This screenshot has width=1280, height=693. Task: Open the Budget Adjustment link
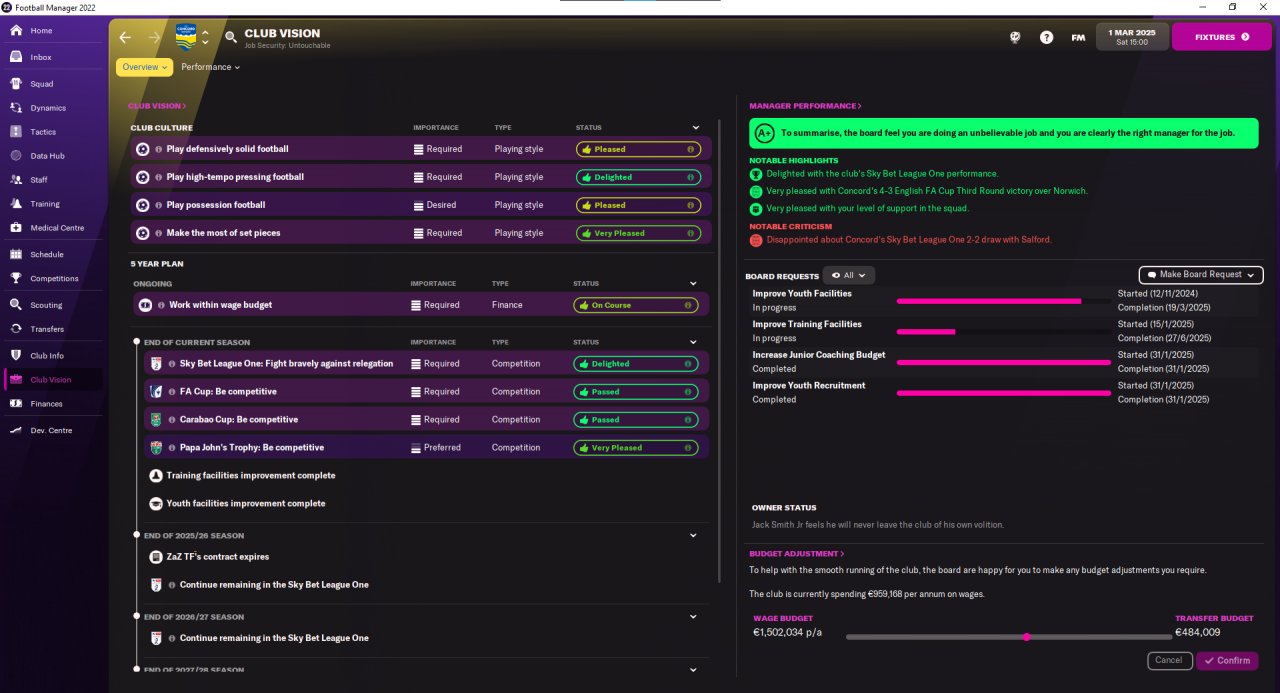click(797, 553)
